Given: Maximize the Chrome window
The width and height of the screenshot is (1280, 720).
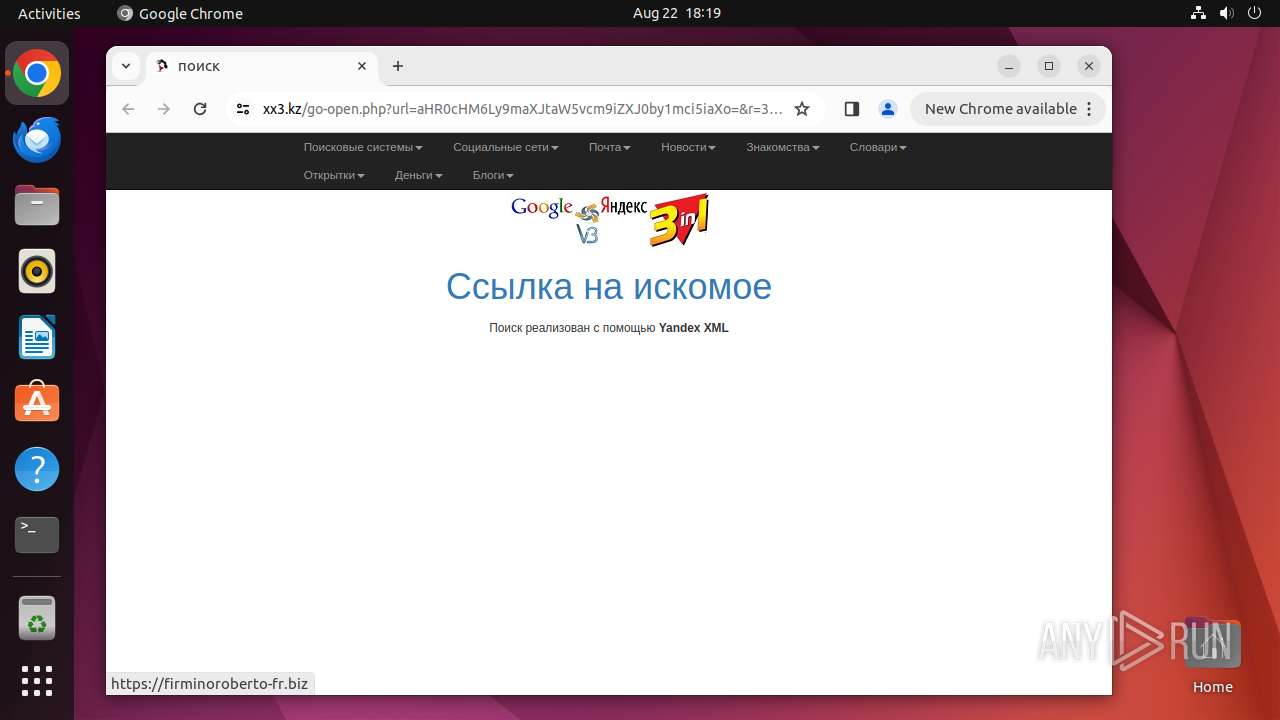Looking at the screenshot, I should [x=1049, y=66].
